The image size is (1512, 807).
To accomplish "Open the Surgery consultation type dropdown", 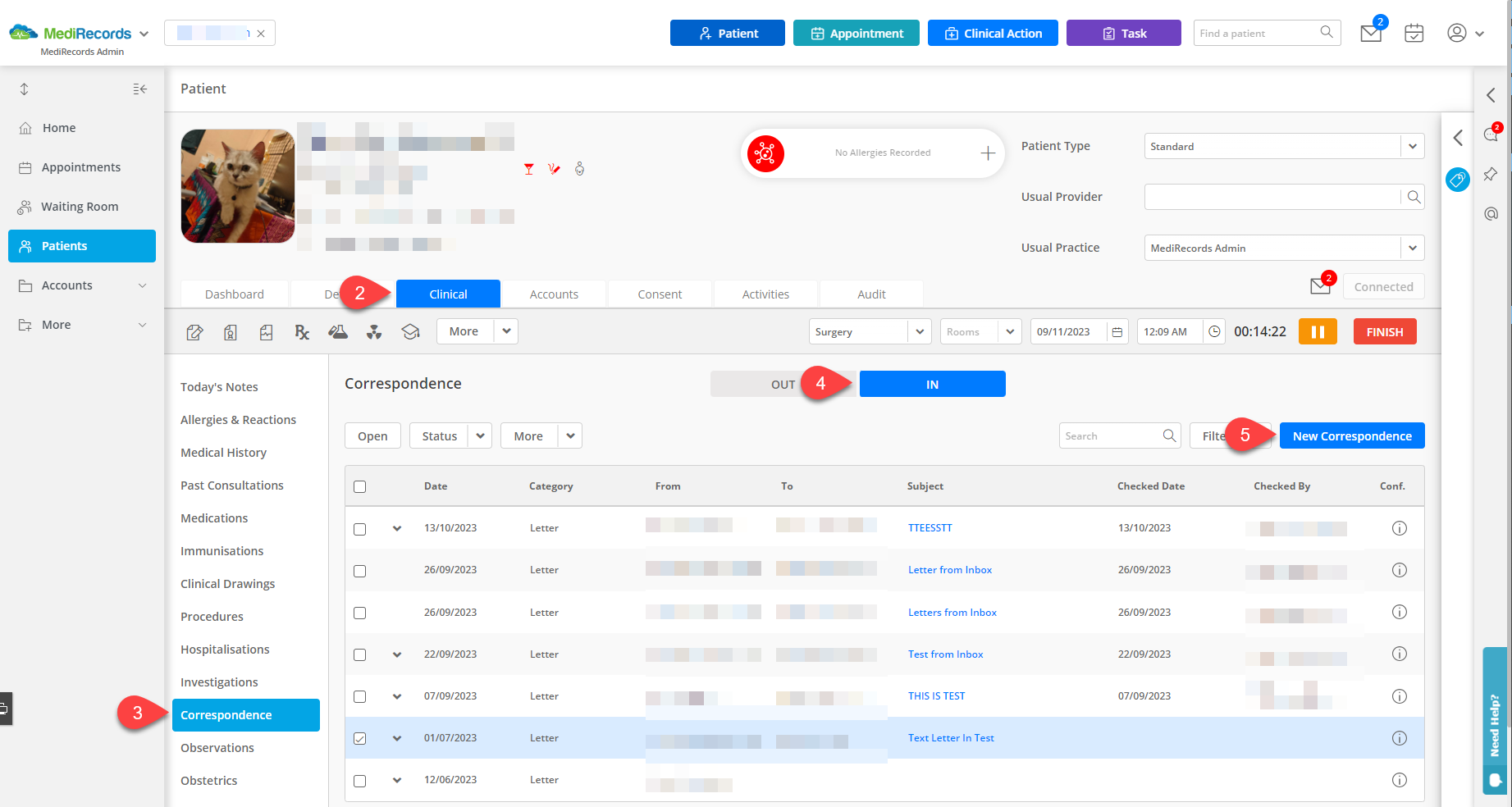I will click(x=870, y=331).
